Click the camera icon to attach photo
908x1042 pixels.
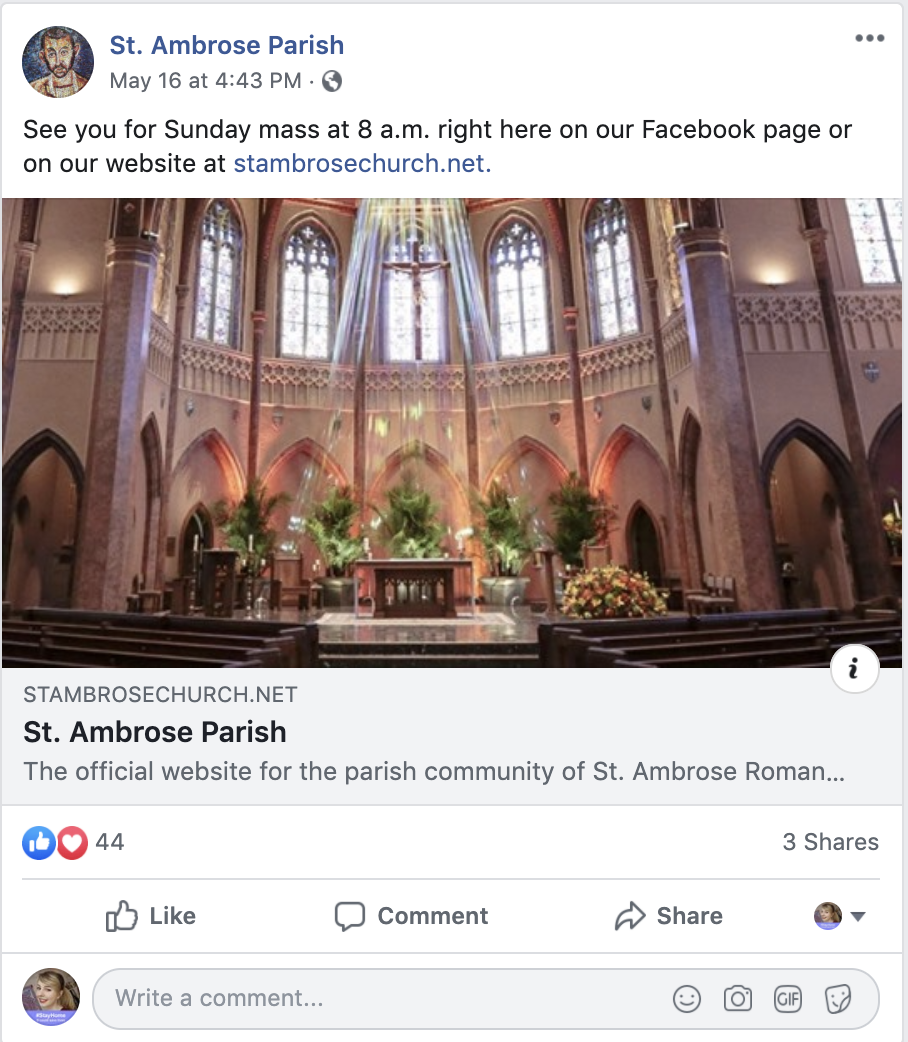point(738,998)
